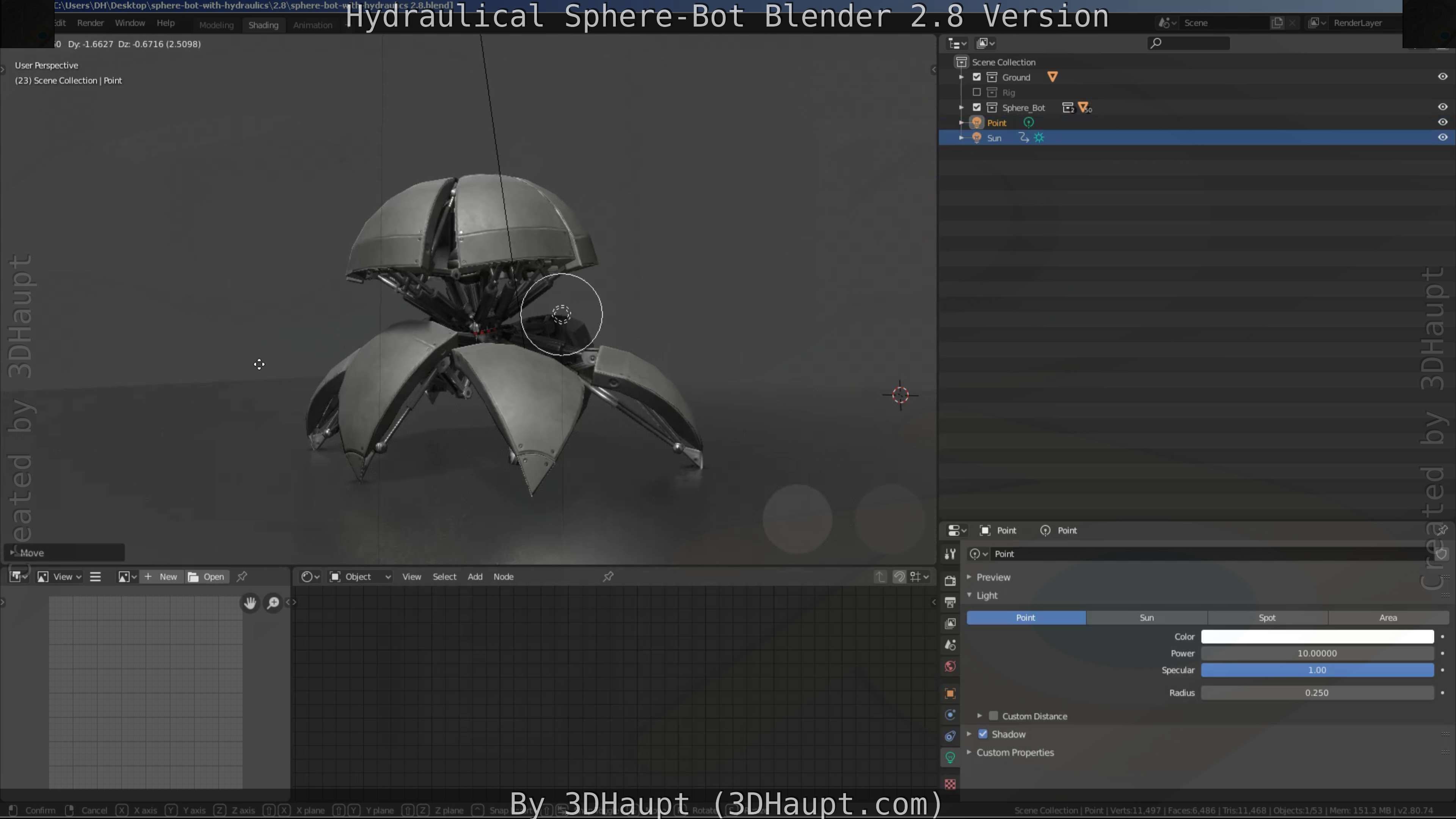Click the Open image button
The image size is (1456, 819).
point(207,576)
